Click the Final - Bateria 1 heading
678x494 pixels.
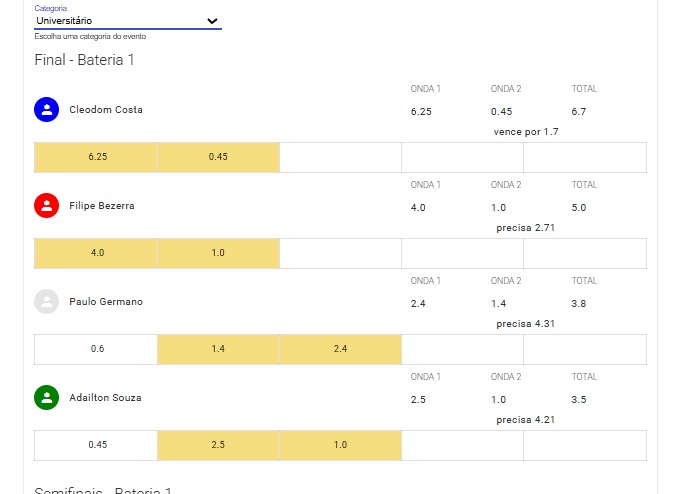[84, 60]
